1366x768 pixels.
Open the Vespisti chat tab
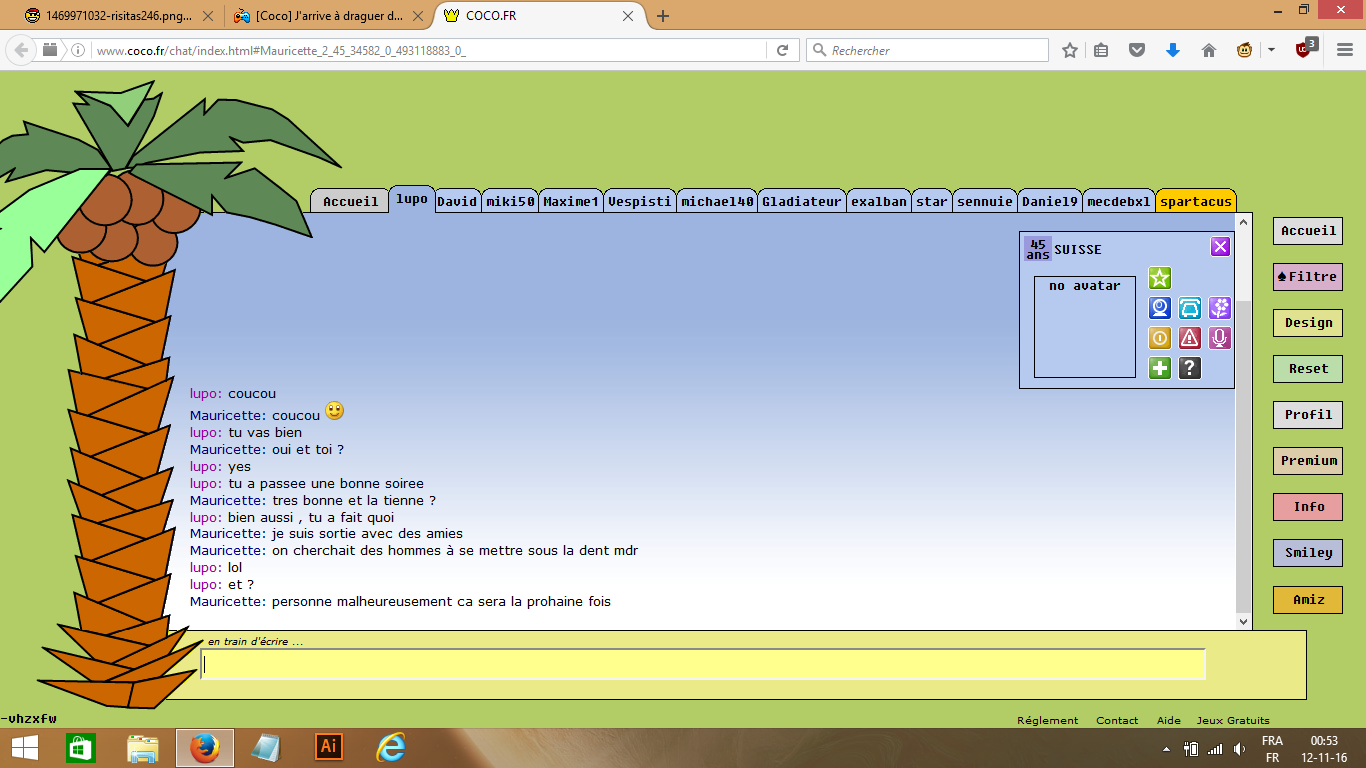640,201
